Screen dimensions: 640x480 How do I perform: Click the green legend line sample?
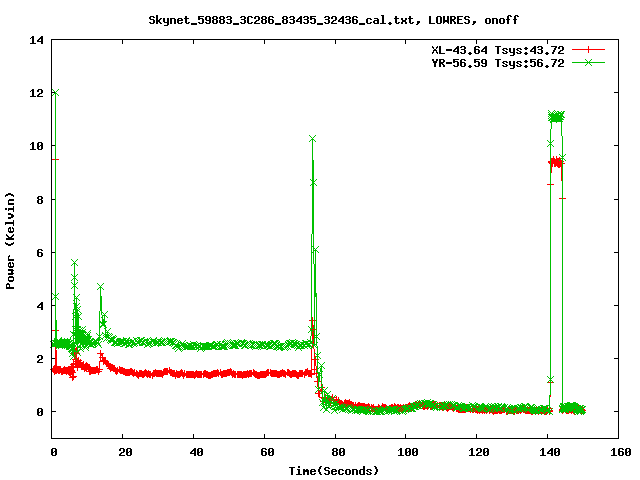(588, 62)
